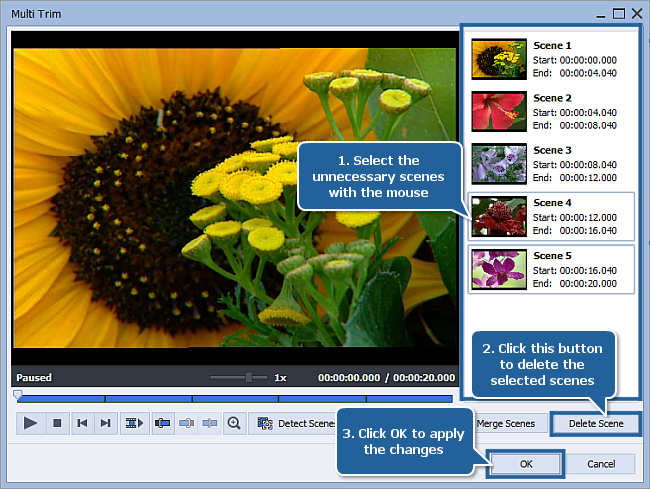Click the "Scene 4" title text
The height and width of the screenshot is (489, 650).
click(552, 203)
